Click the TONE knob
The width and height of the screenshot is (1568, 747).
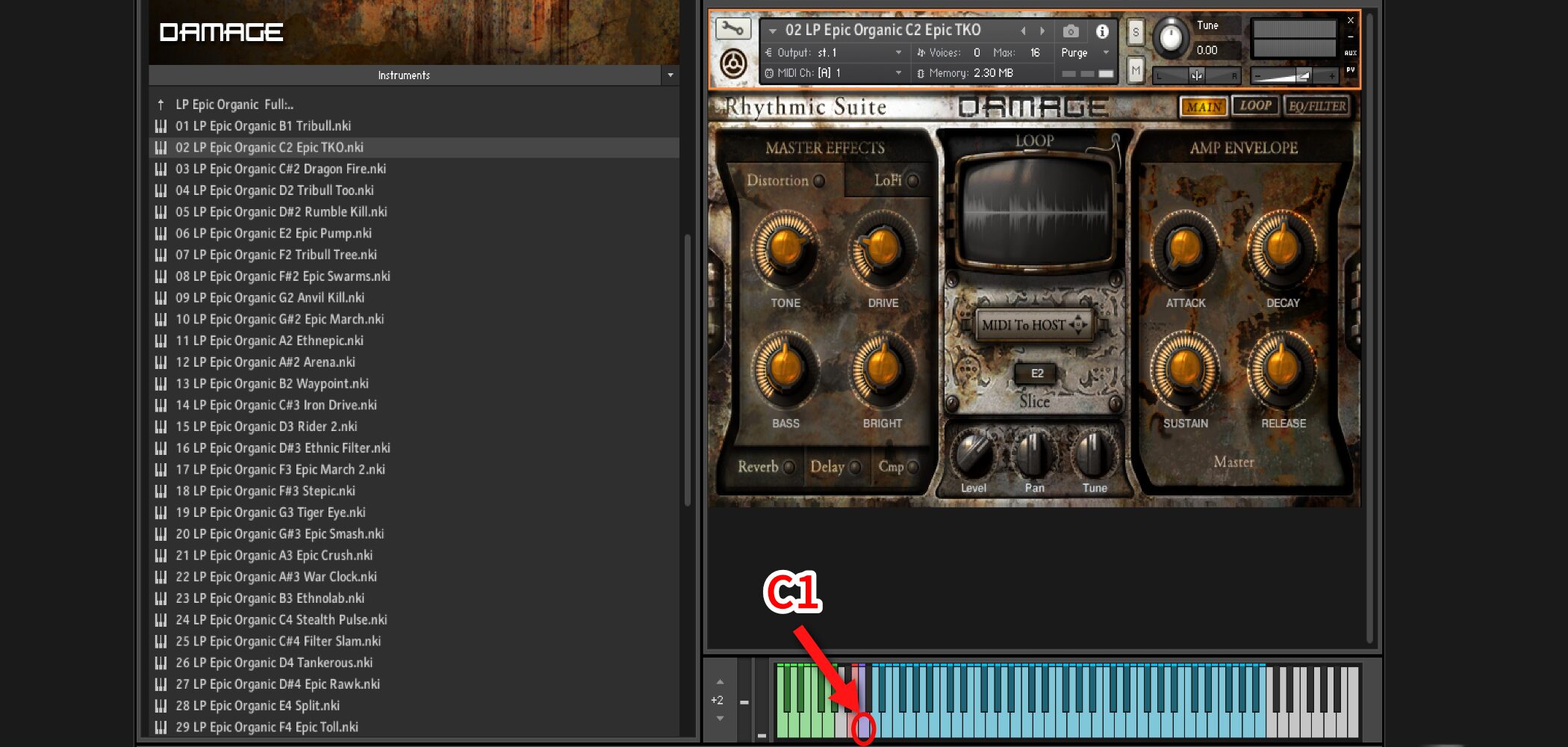pos(785,249)
